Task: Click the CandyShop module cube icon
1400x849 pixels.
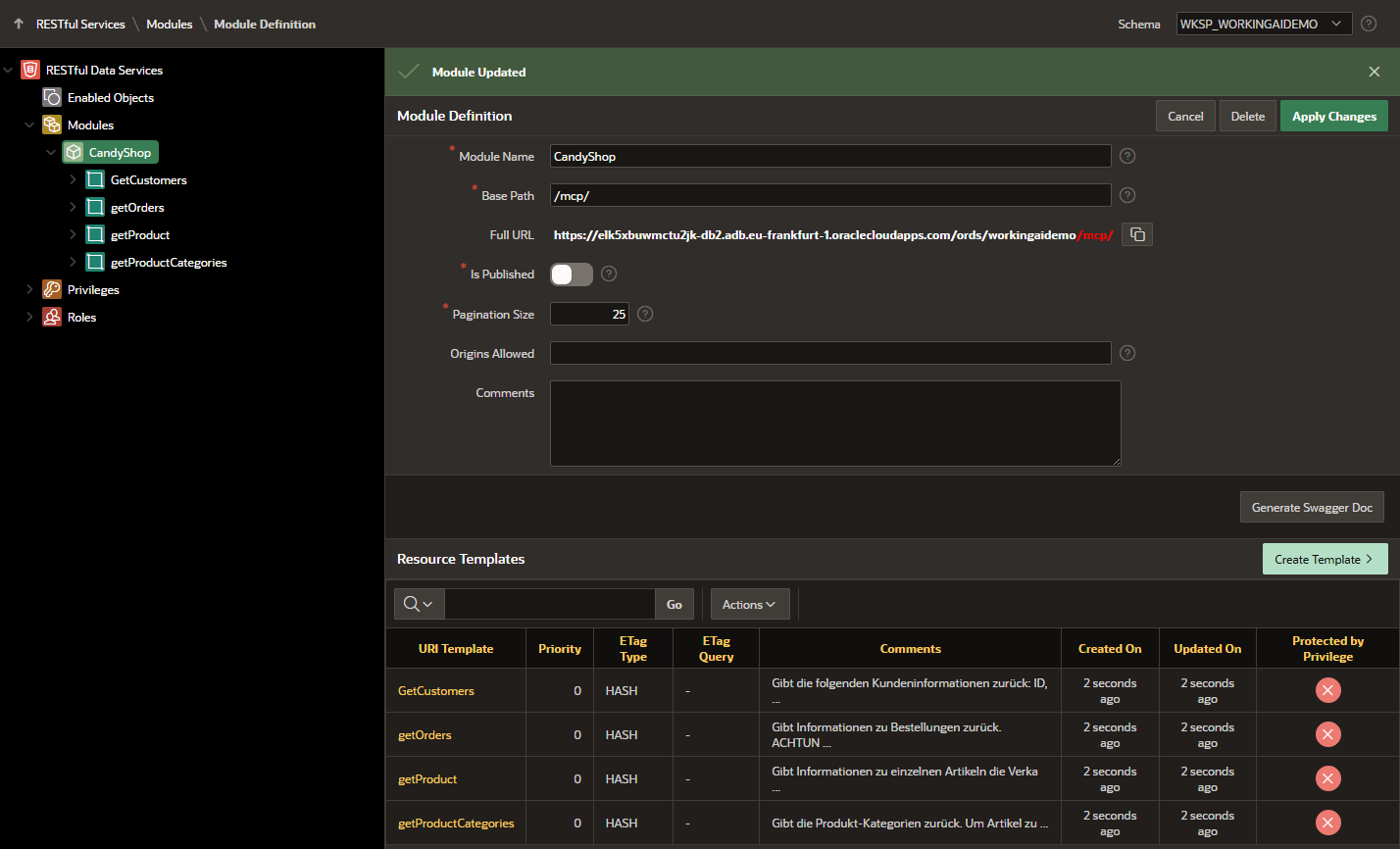Action: coord(74,153)
